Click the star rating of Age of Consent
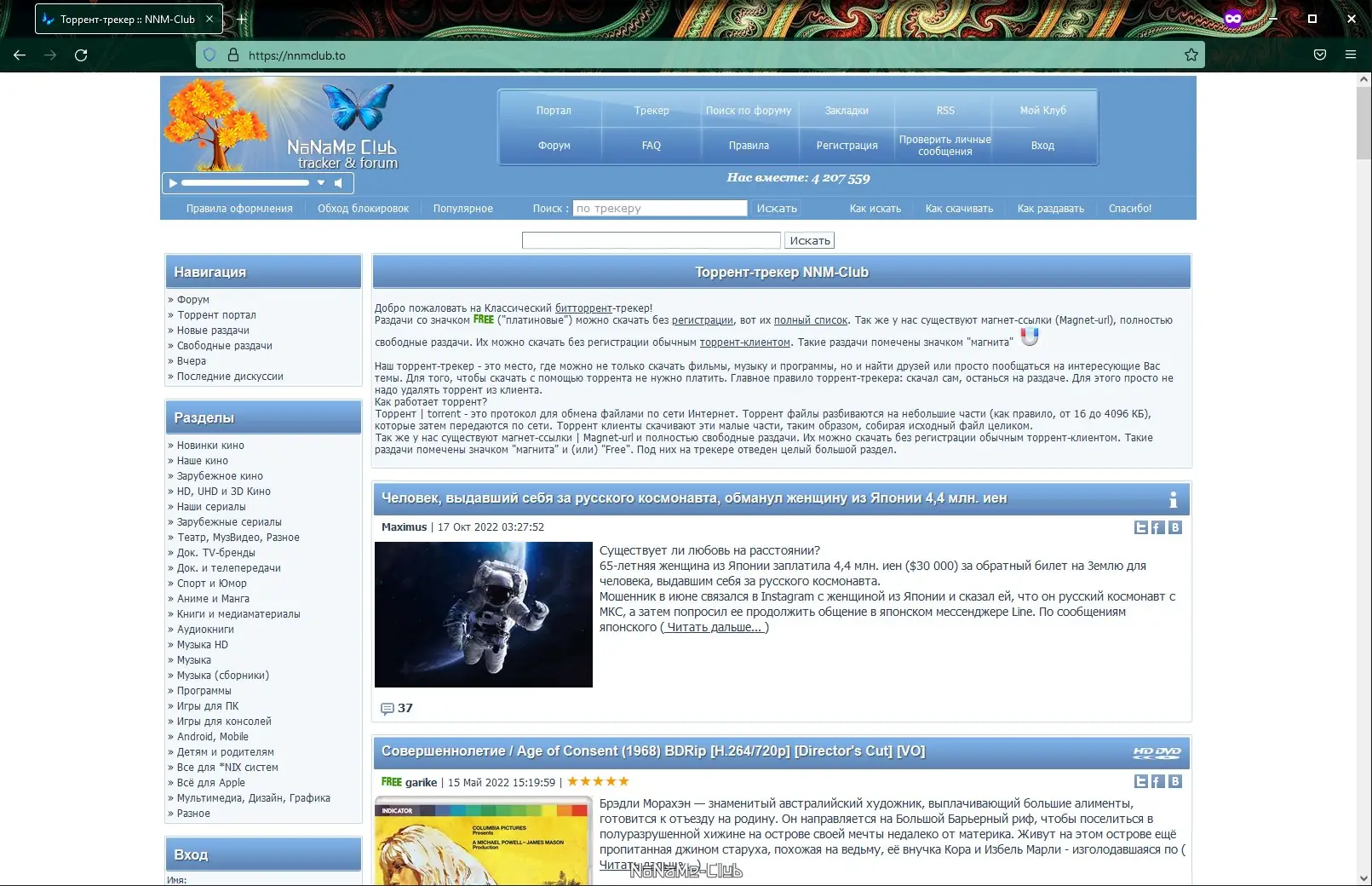This screenshot has height=886, width=1372. (x=598, y=781)
